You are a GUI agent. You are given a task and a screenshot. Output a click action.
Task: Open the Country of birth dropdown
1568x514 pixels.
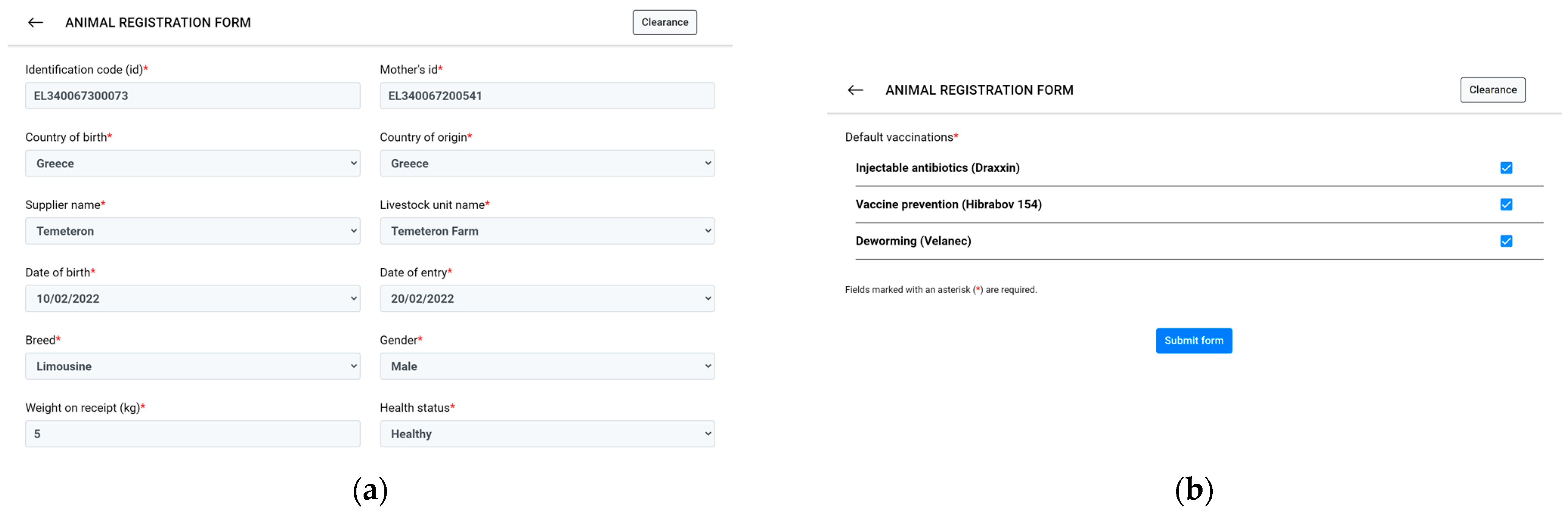[x=192, y=163]
